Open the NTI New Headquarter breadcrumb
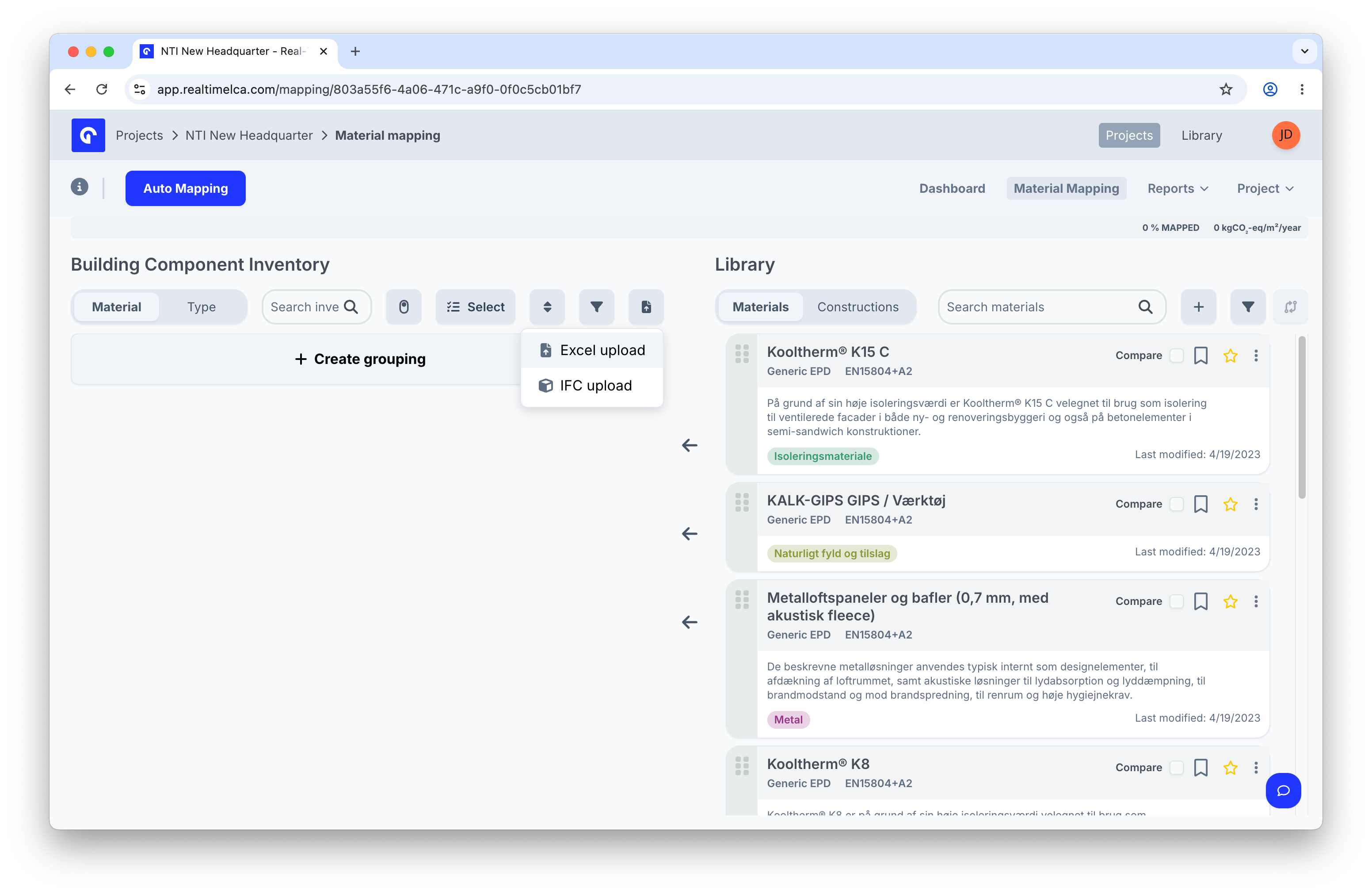The width and height of the screenshot is (1372, 895). tap(249, 135)
